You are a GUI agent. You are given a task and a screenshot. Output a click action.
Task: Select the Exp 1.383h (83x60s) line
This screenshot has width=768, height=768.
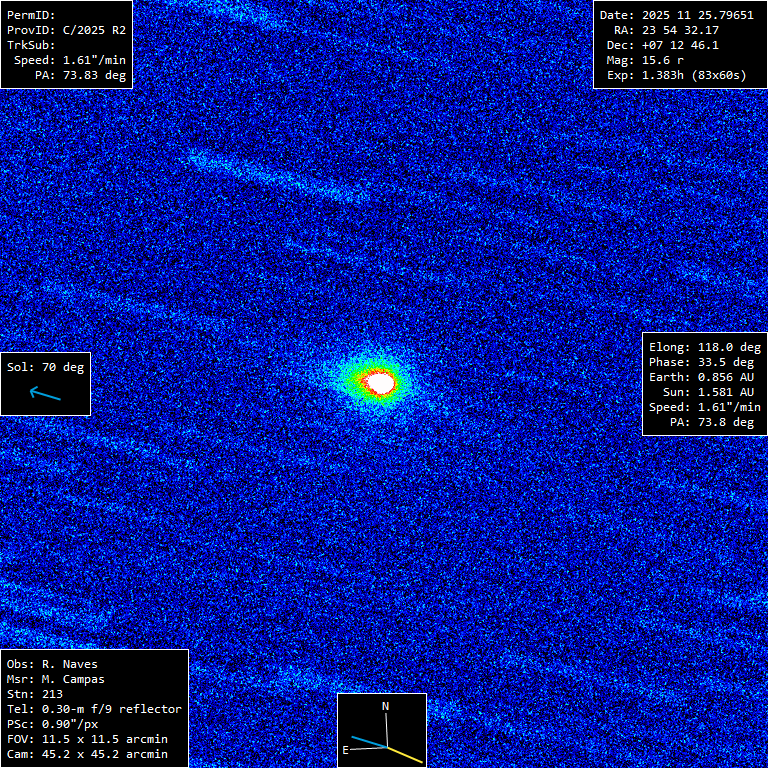(x=676, y=75)
